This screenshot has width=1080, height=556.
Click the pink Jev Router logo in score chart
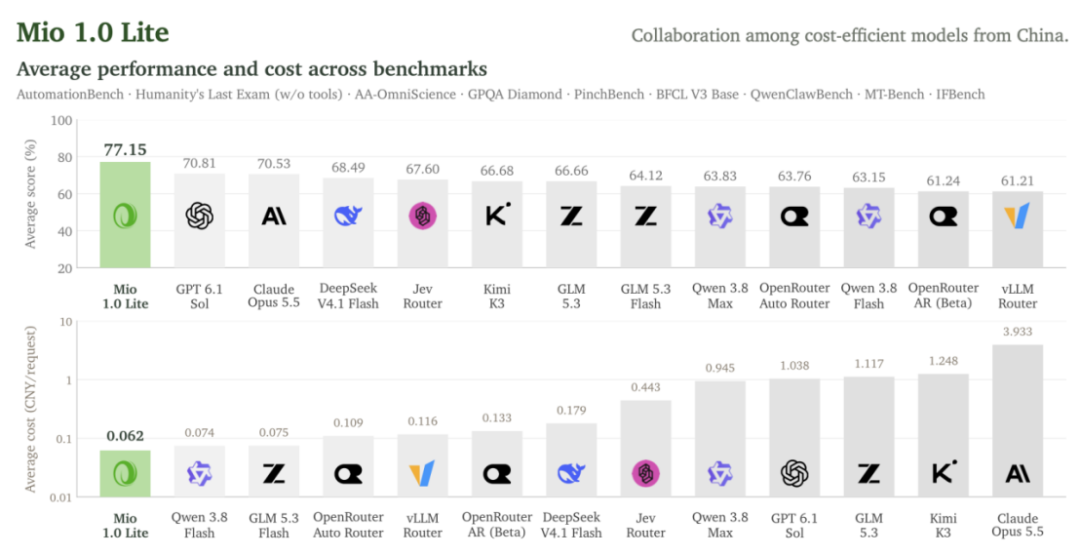(422, 216)
